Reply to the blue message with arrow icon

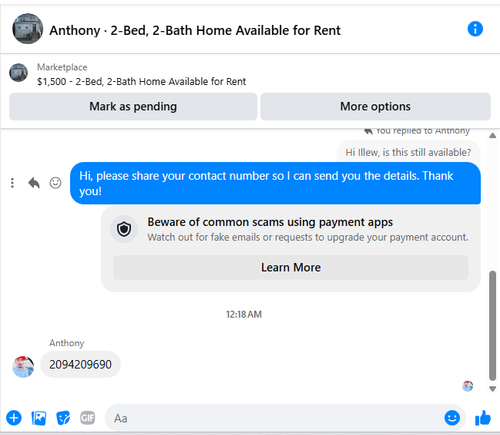(34, 183)
